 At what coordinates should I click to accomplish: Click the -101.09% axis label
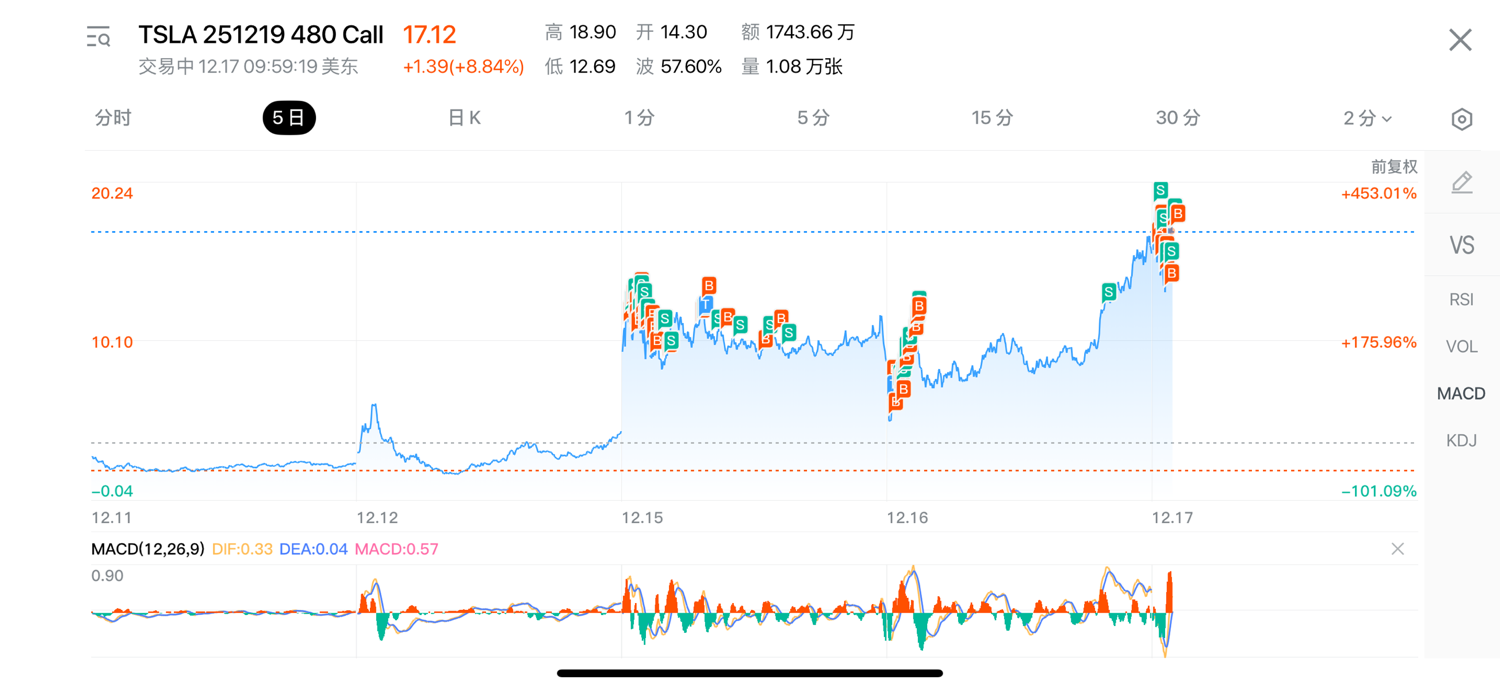tap(1379, 492)
